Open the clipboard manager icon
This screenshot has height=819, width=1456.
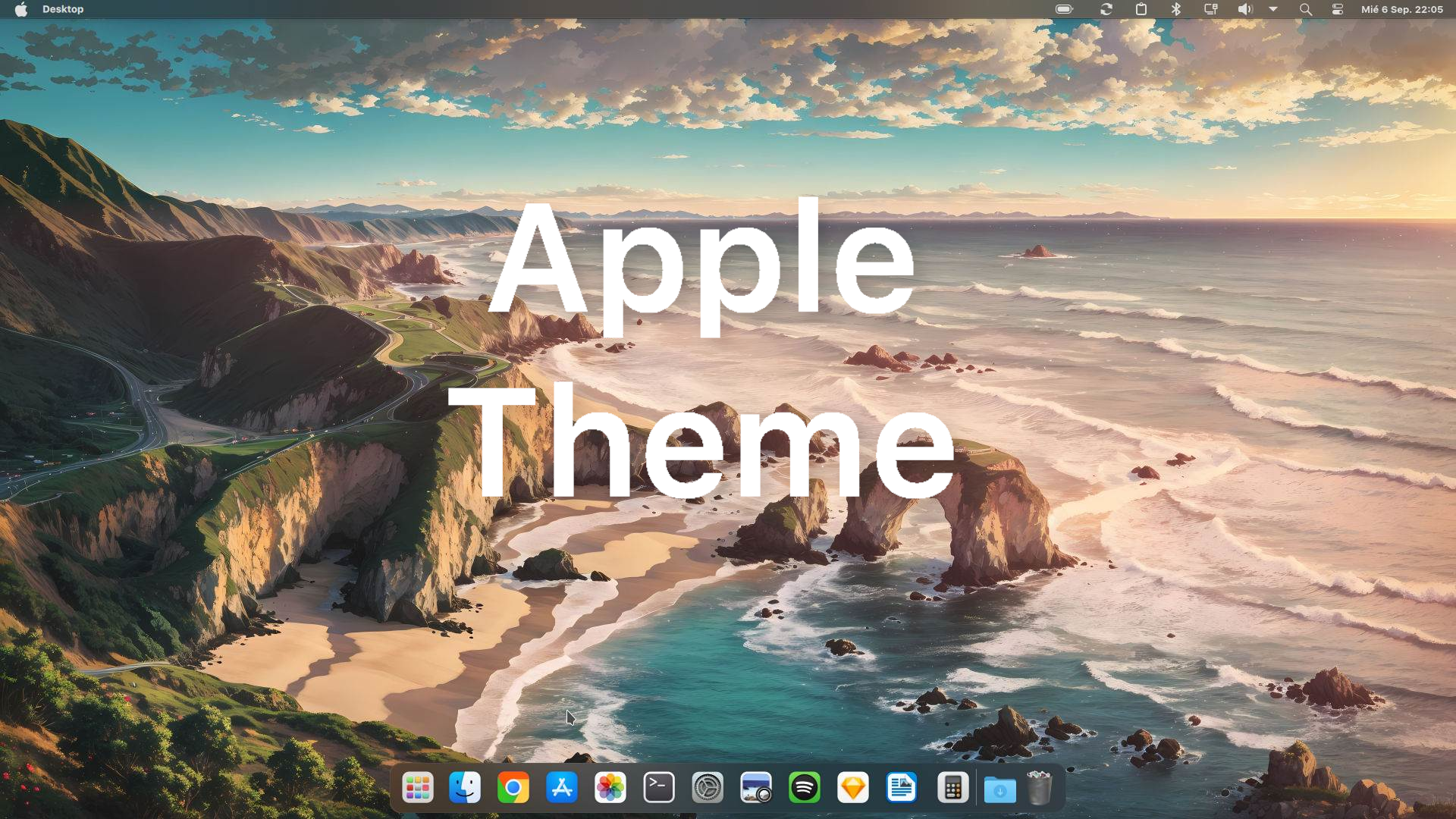pyautogui.click(x=1141, y=9)
